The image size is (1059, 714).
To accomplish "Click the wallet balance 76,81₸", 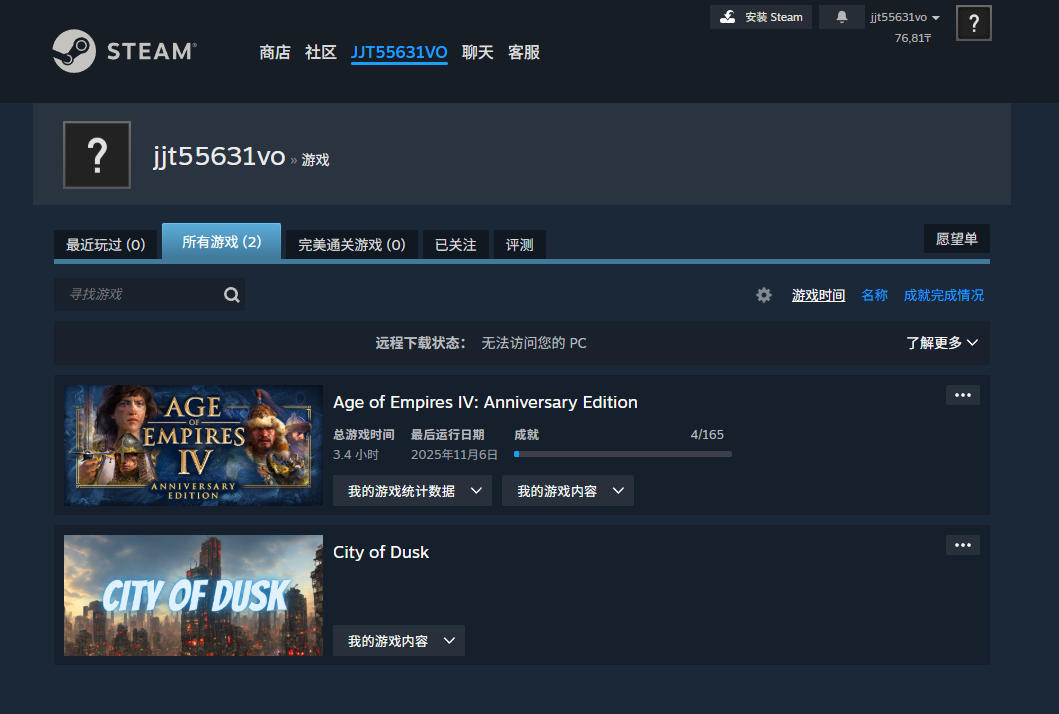I will point(912,38).
